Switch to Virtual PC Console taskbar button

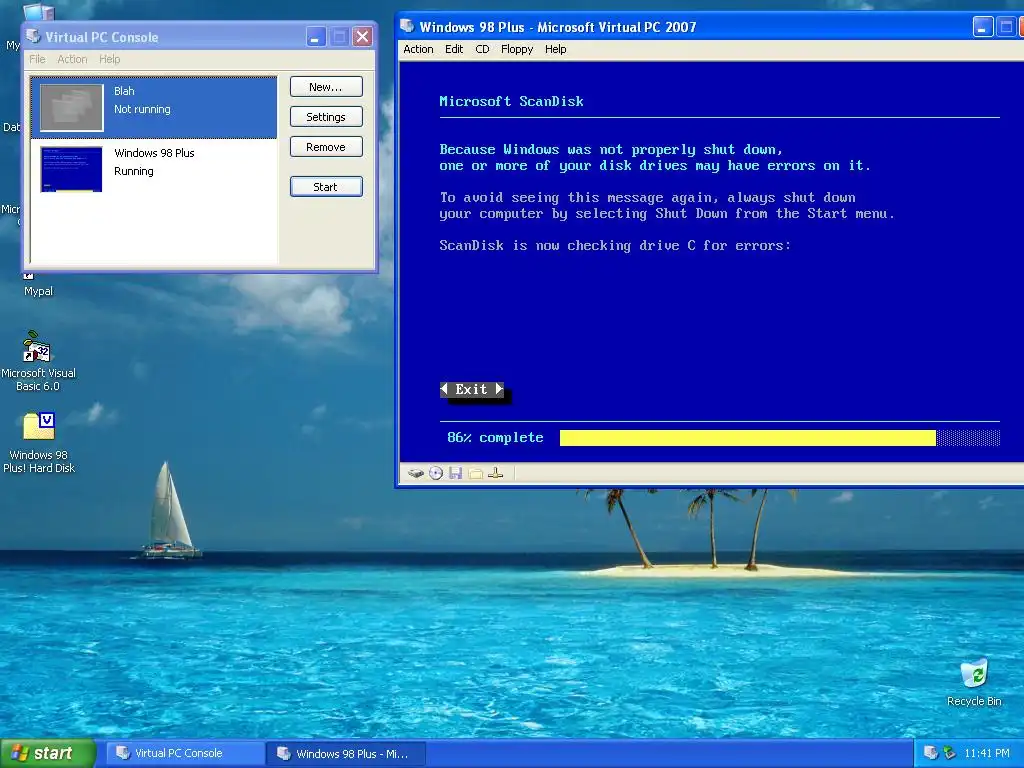point(184,753)
